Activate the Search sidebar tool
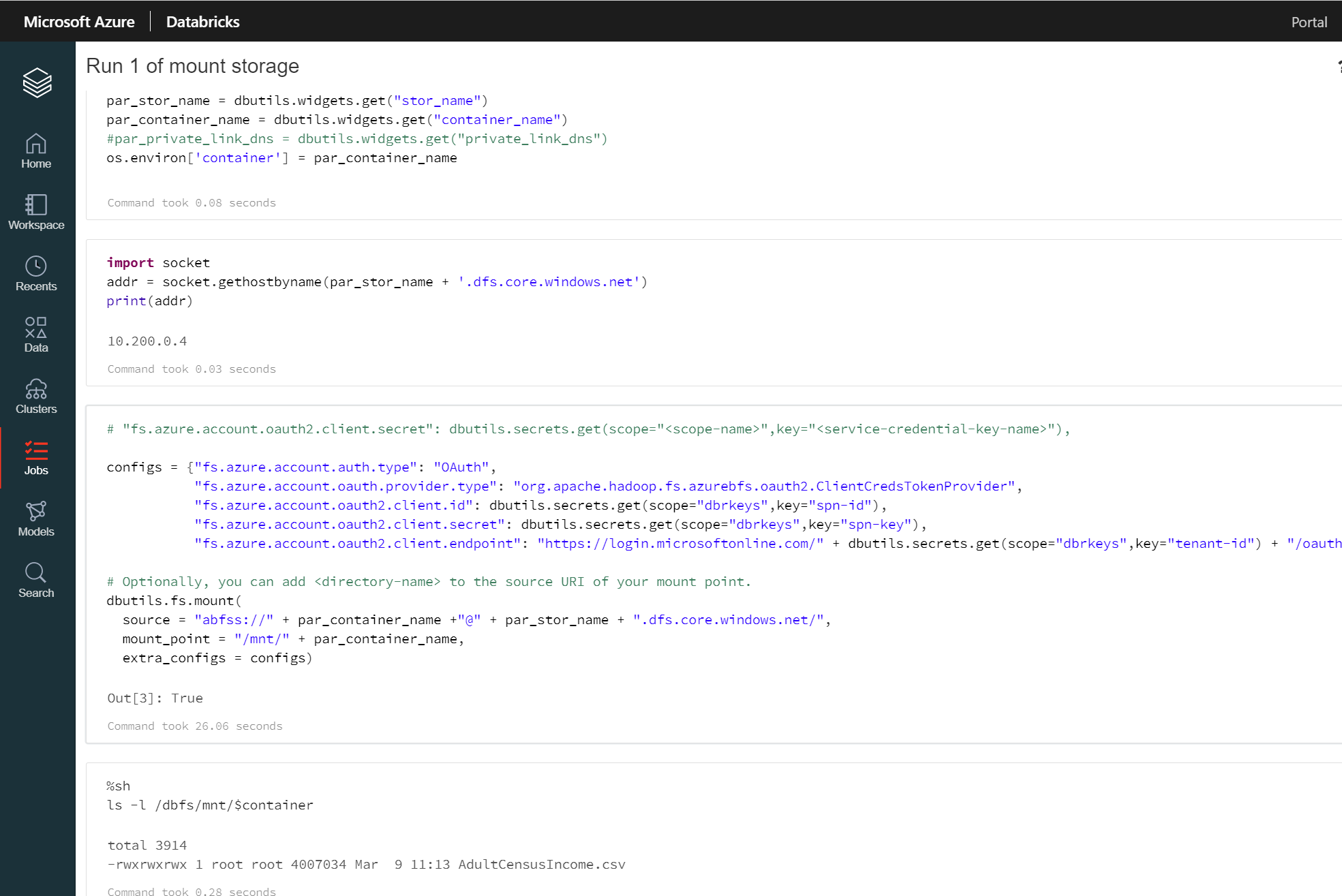 click(x=35, y=580)
